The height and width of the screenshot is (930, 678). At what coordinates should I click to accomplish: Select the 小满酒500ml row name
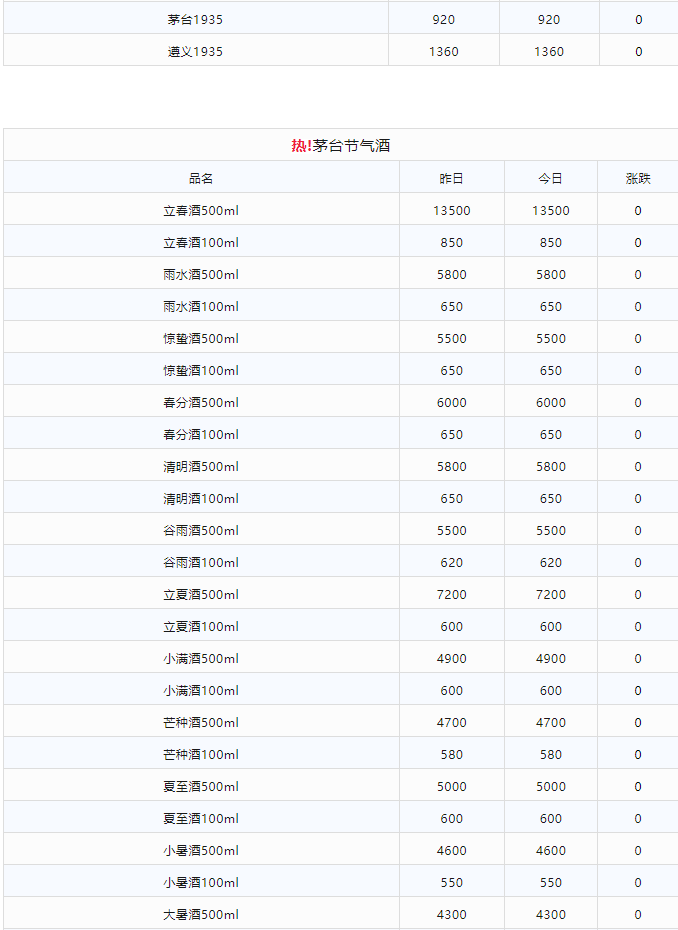tap(201, 659)
